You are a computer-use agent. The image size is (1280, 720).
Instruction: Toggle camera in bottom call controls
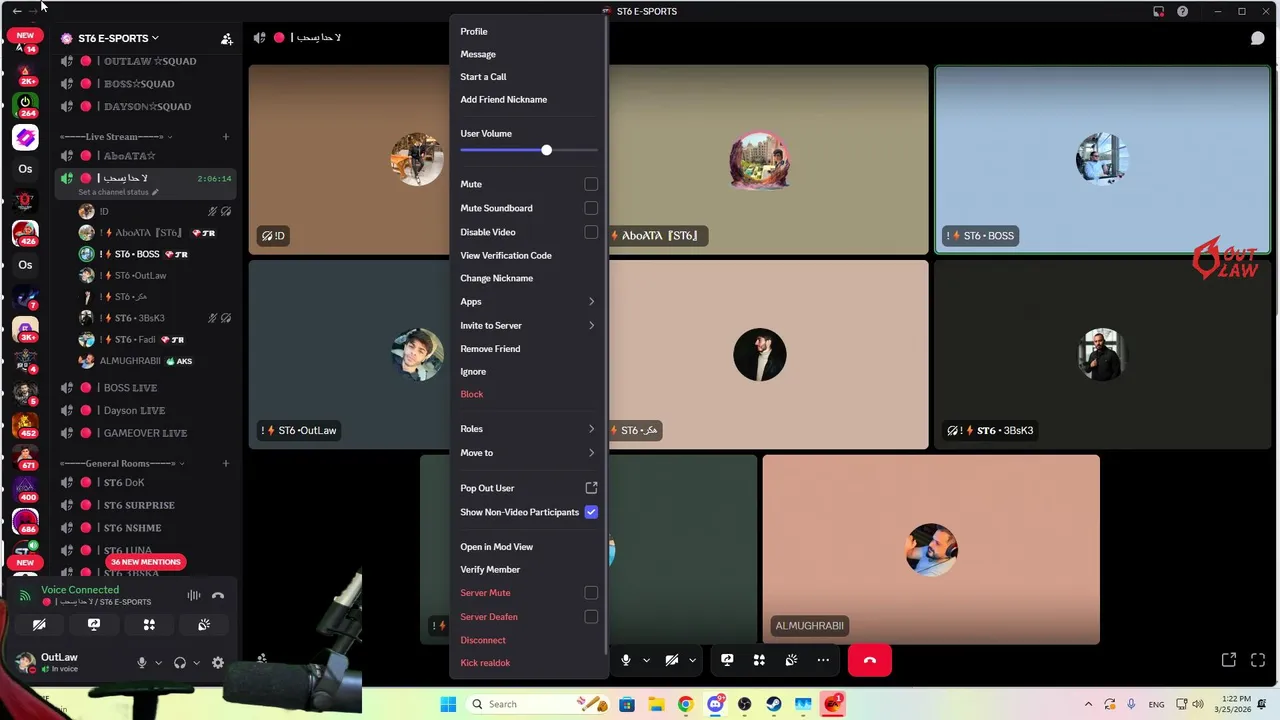[672, 660]
